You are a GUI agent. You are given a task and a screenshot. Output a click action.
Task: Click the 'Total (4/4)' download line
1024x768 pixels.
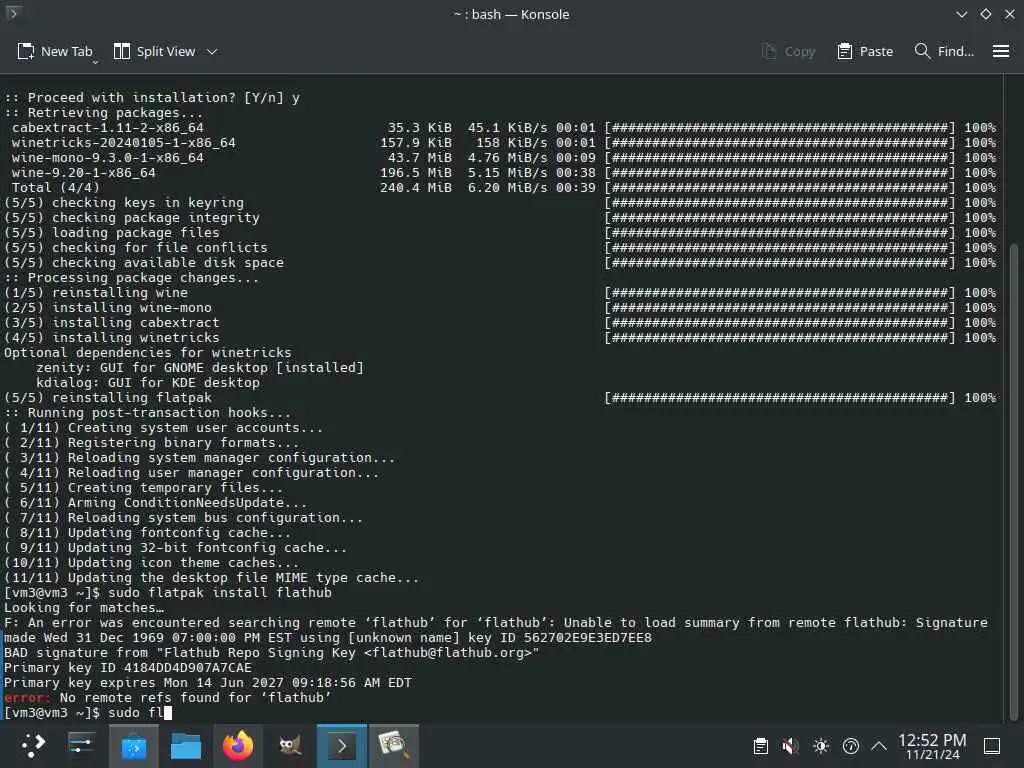[56, 187]
